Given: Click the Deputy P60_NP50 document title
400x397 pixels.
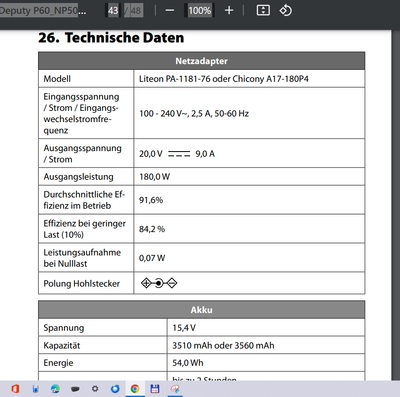Looking at the screenshot, I should [x=43, y=10].
